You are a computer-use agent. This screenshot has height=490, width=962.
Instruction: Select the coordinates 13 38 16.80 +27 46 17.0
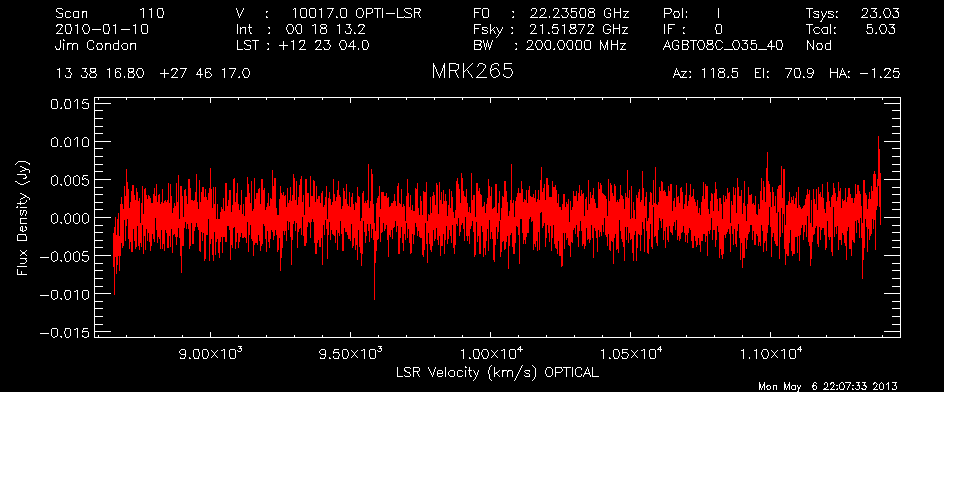point(153,74)
